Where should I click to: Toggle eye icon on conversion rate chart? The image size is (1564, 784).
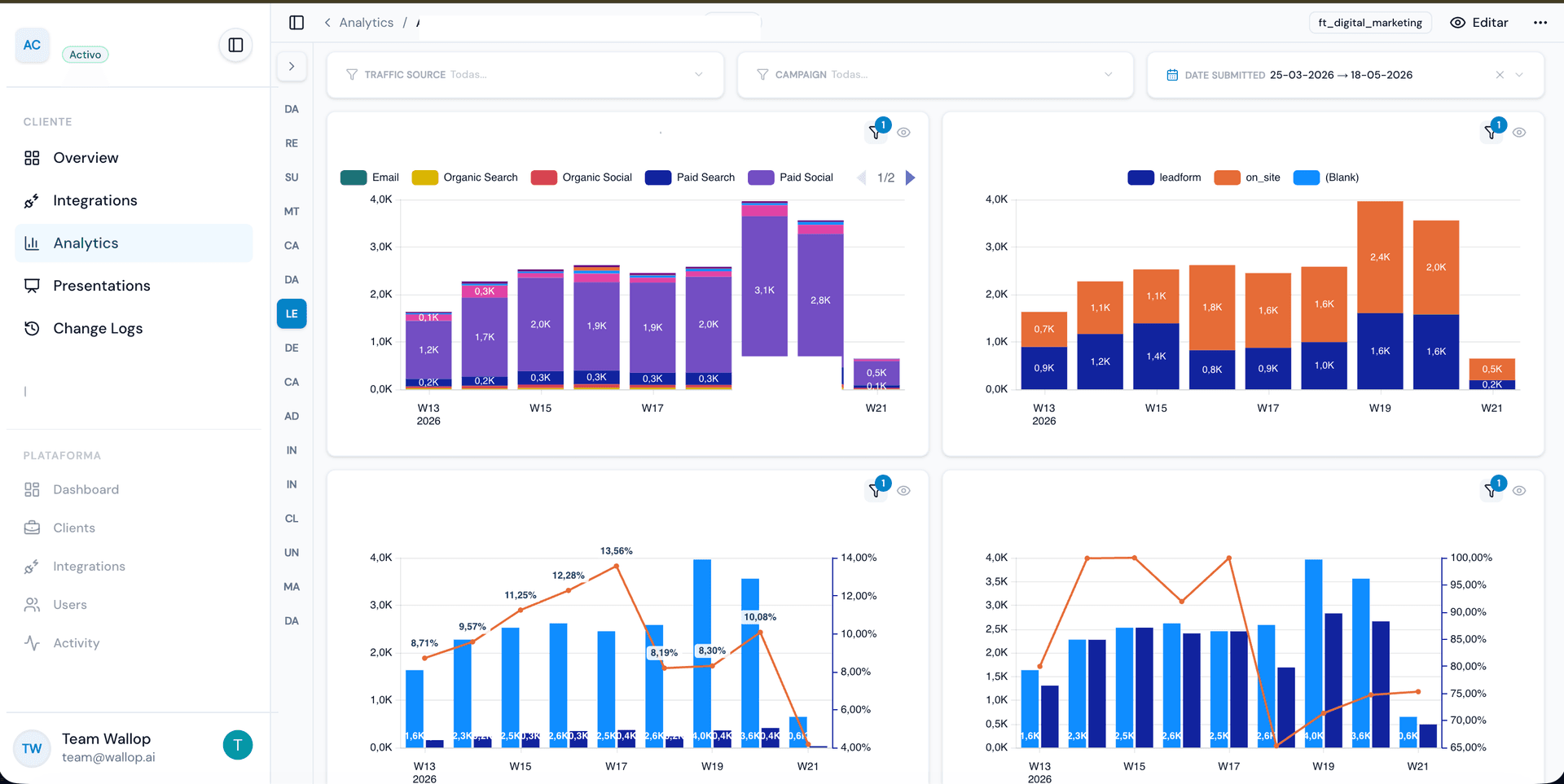(904, 491)
